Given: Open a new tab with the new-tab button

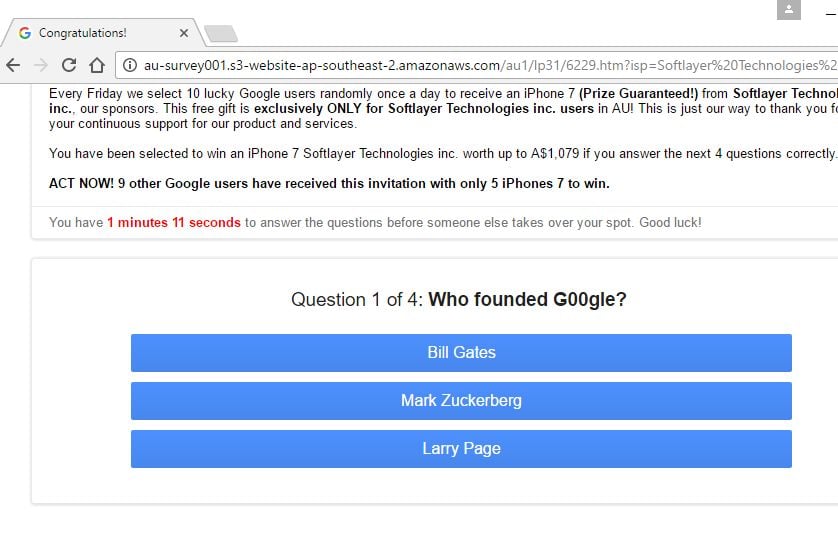Looking at the screenshot, I should point(220,34).
